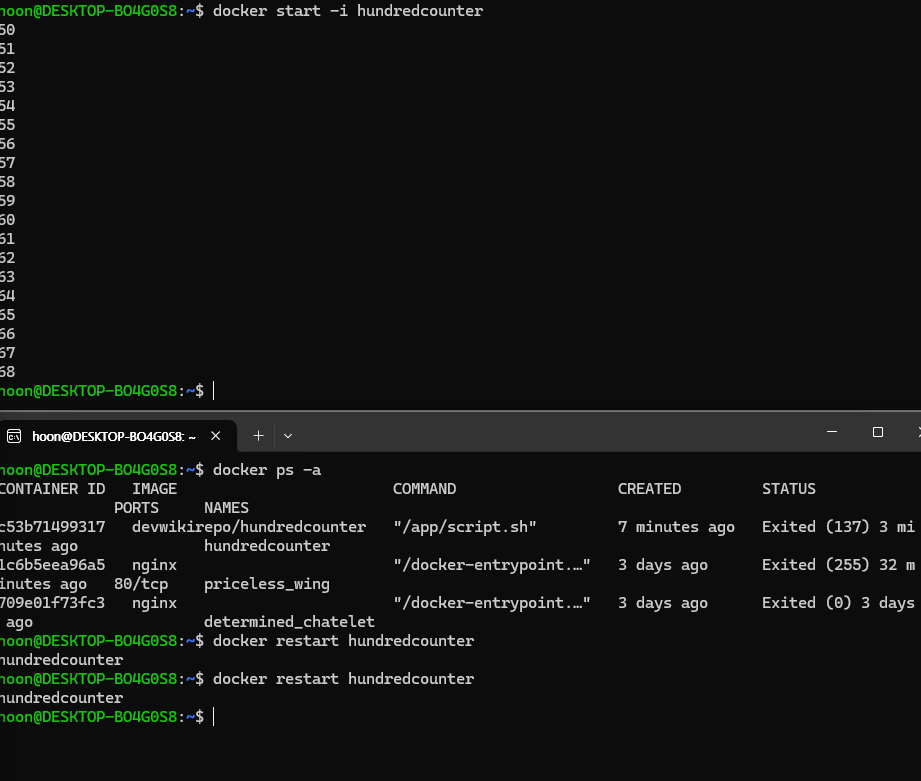Click the lower terminal's last prompt line

click(x=108, y=717)
